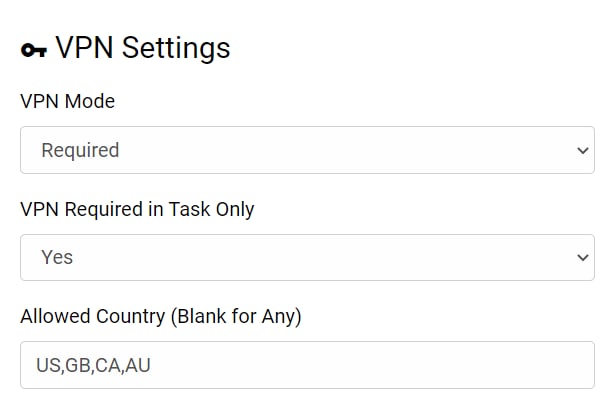Open the VPN Required in Task Only dropdown
Image resolution: width=615 pixels, height=412 pixels.
click(x=307, y=257)
